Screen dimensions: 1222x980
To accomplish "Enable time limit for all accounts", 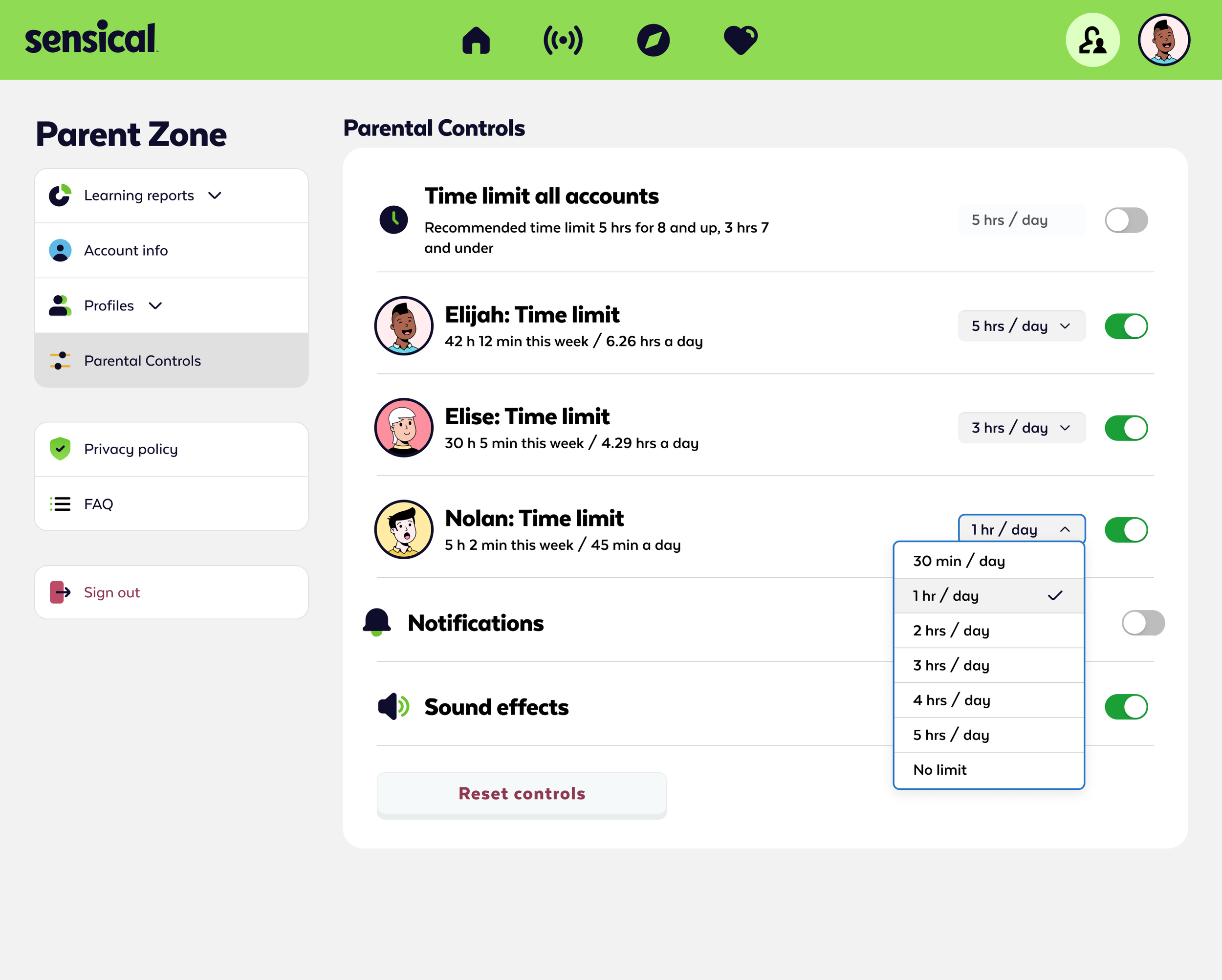I will (1126, 220).
